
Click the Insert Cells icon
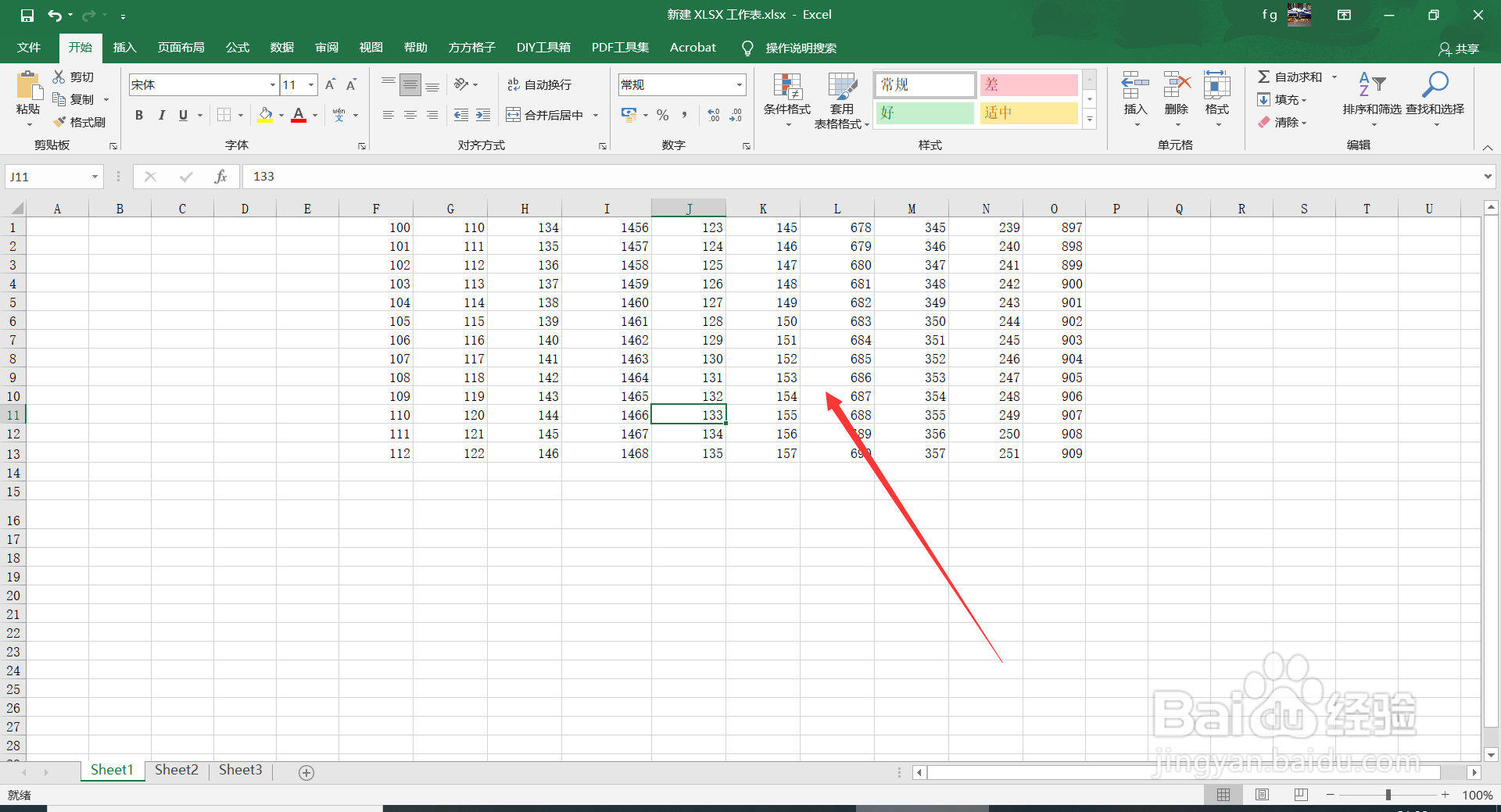(x=1135, y=84)
